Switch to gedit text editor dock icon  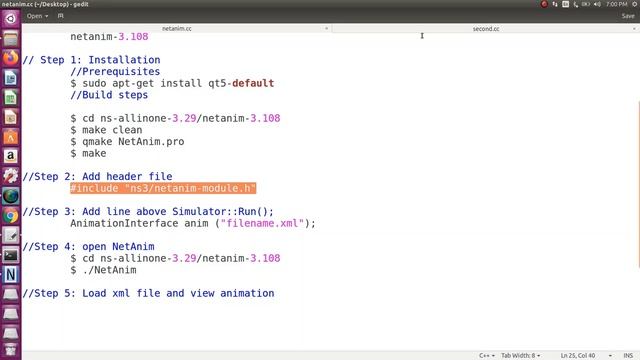pos(11,235)
